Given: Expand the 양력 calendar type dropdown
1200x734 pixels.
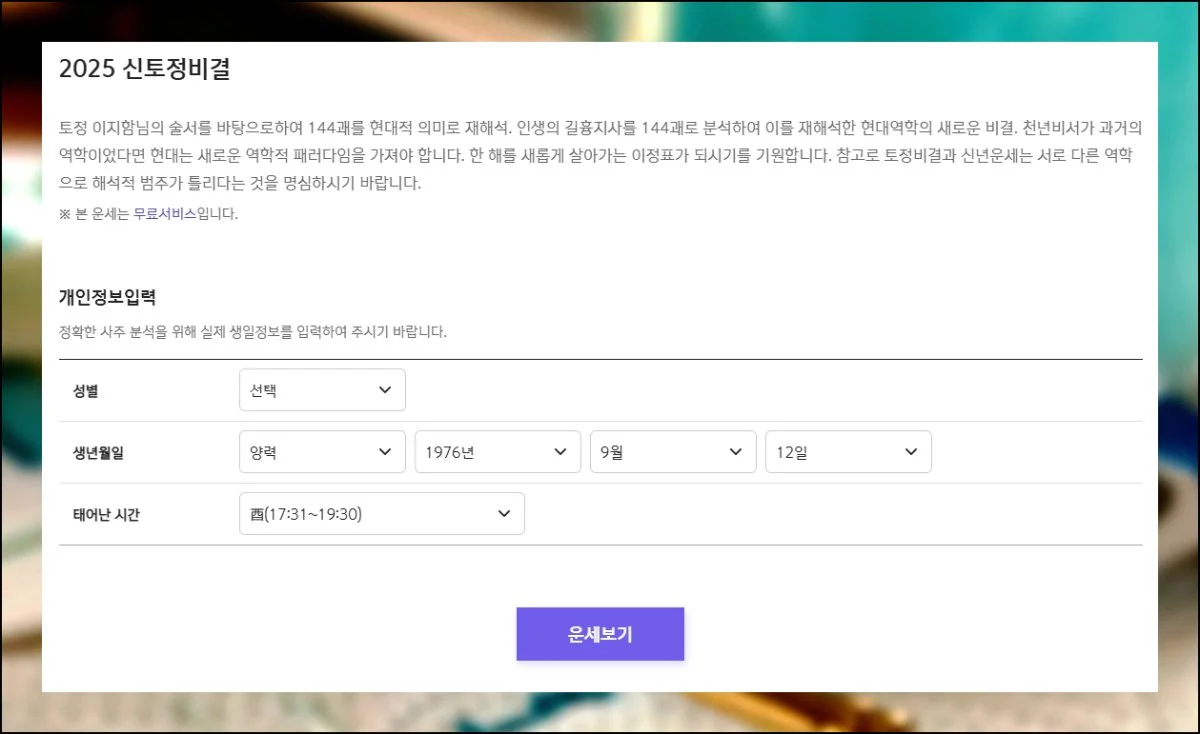Looking at the screenshot, I should click(321, 452).
